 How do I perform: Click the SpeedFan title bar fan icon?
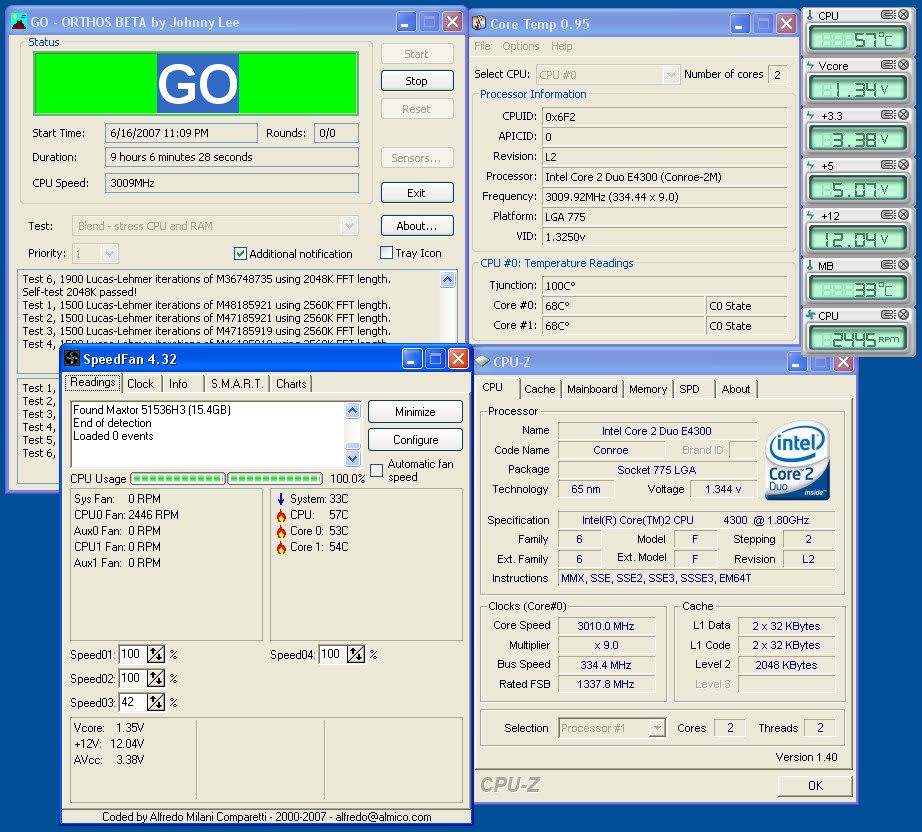pyautogui.click(x=72, y=359)
